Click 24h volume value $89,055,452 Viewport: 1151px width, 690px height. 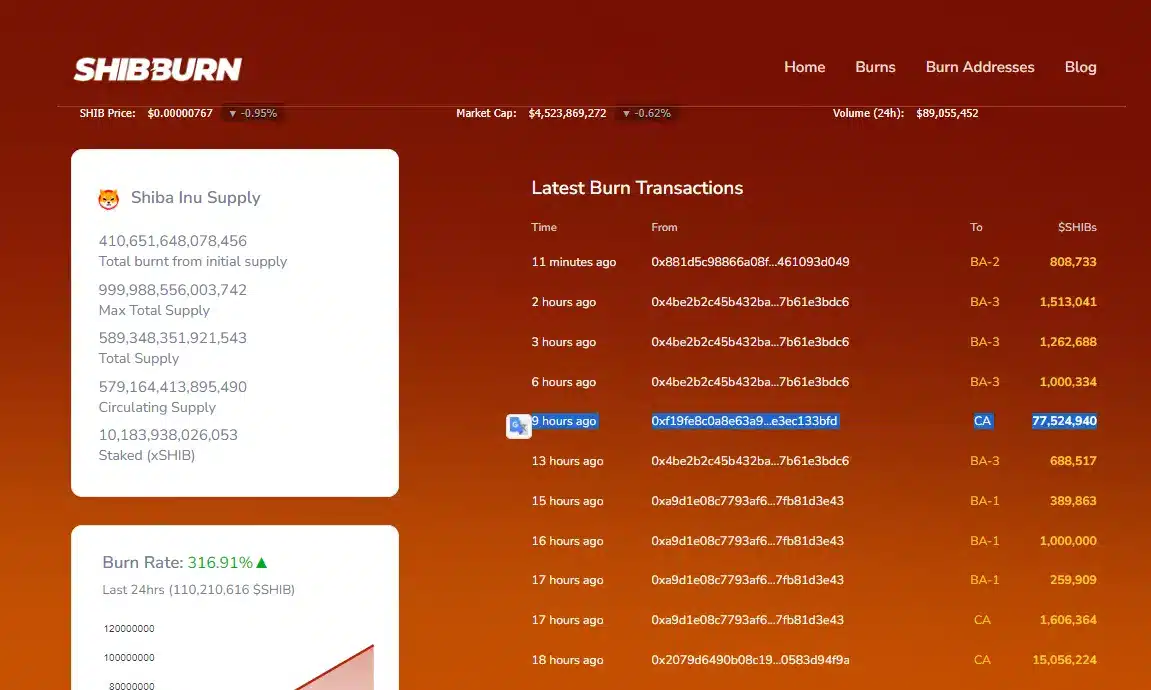tap(947, 113)
